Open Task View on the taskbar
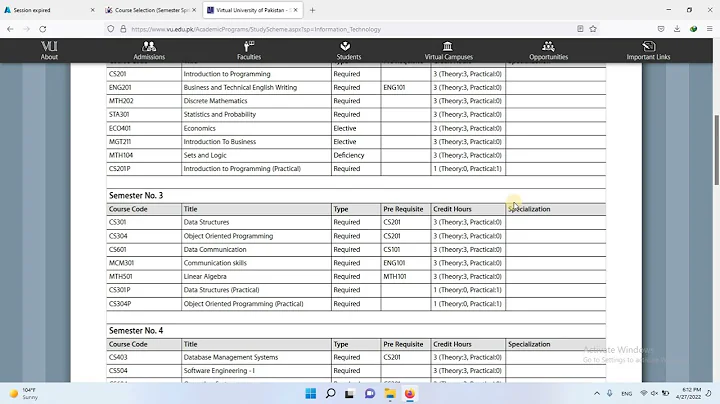Viewport: 720px width, 404px height. coord(349,393)
